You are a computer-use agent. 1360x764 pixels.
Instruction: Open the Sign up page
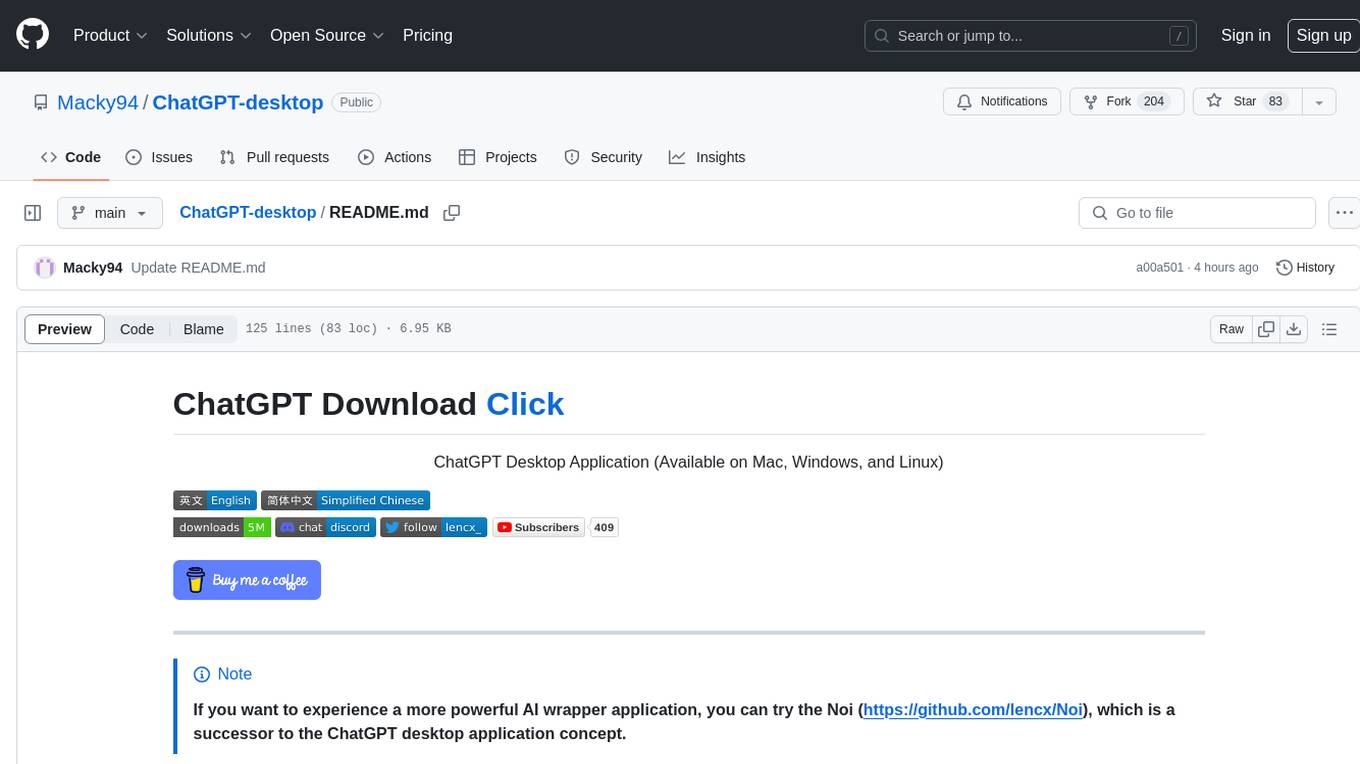click(1323, 35)
